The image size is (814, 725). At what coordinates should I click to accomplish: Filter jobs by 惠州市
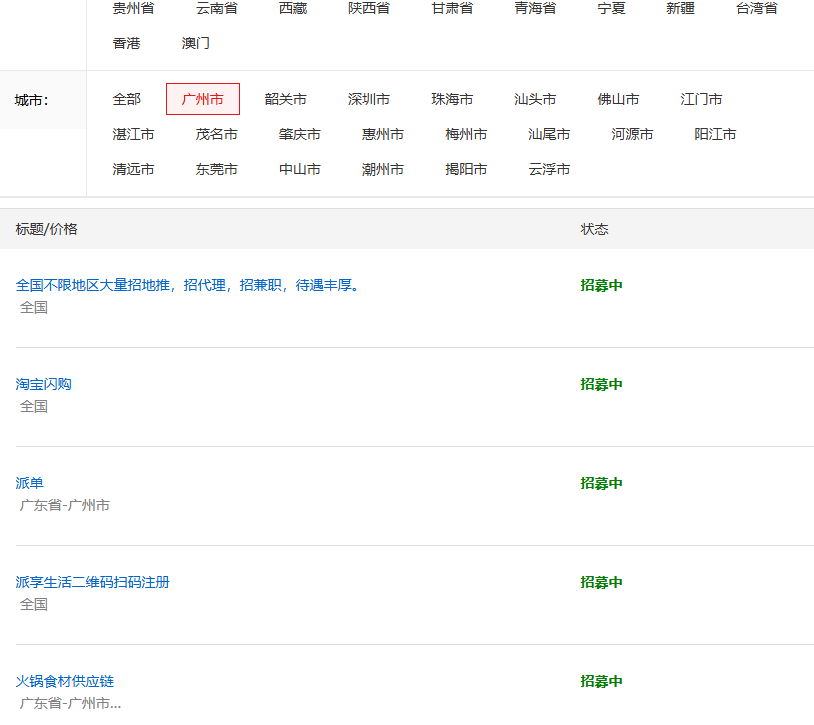pyautogui.click(x=383, y=134)
